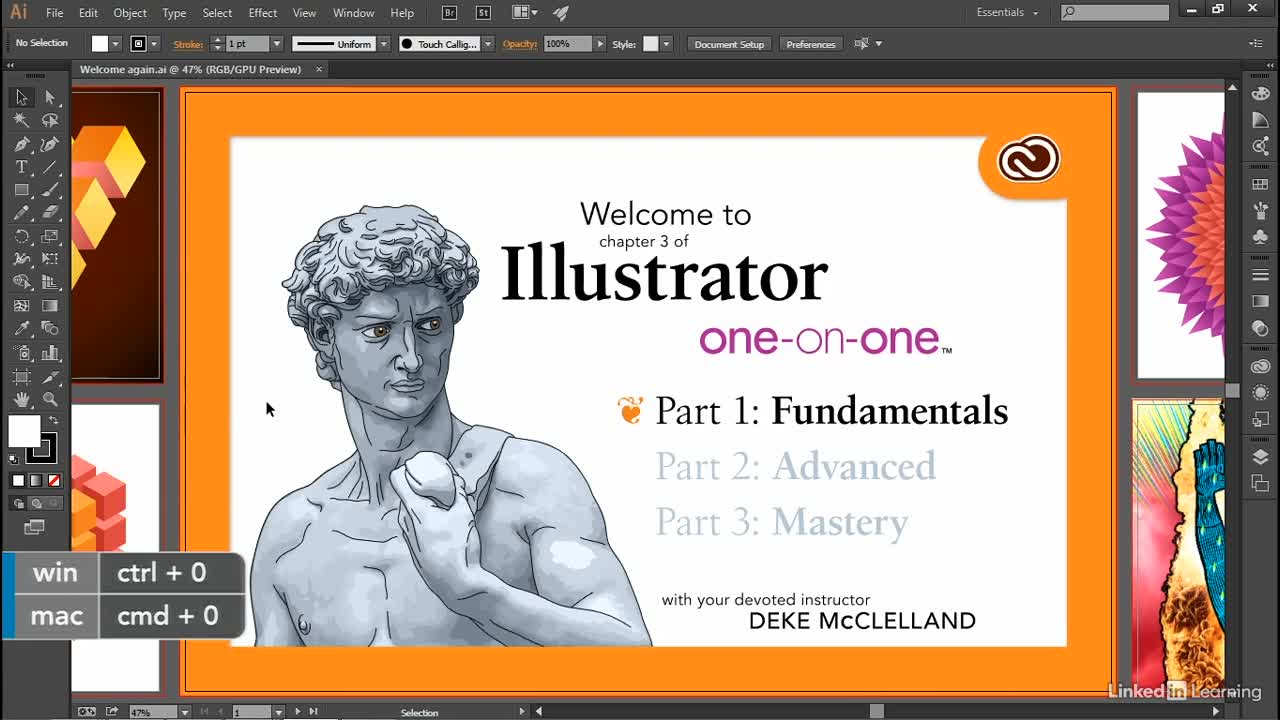
Task: Select the Selection tool (black arrow)
Action: [x=21, y=97]
